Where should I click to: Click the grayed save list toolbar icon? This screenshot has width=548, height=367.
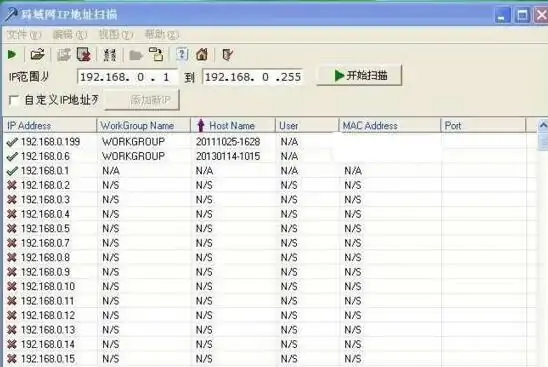pos(64,55)
